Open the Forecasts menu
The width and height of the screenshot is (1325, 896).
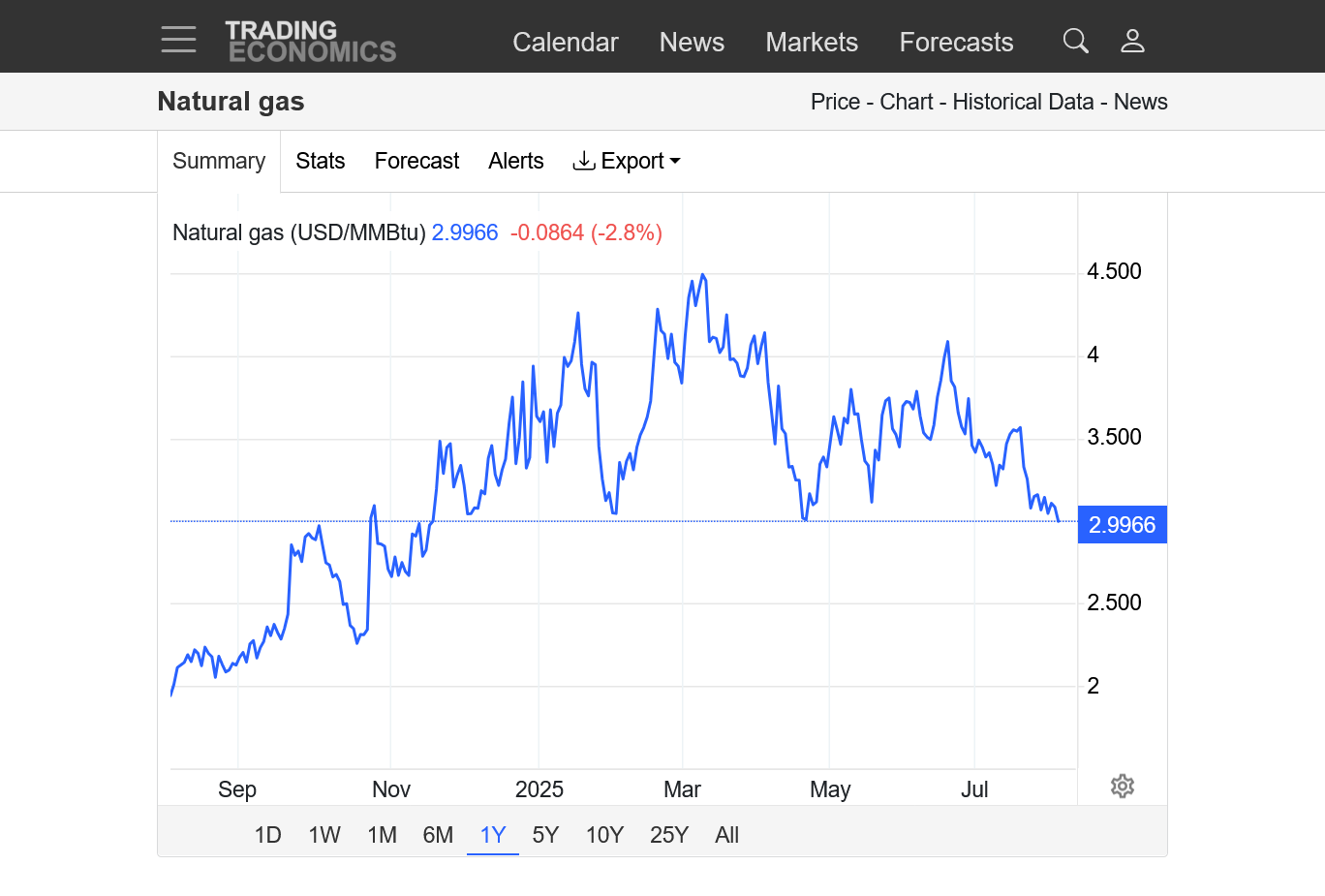956,42
